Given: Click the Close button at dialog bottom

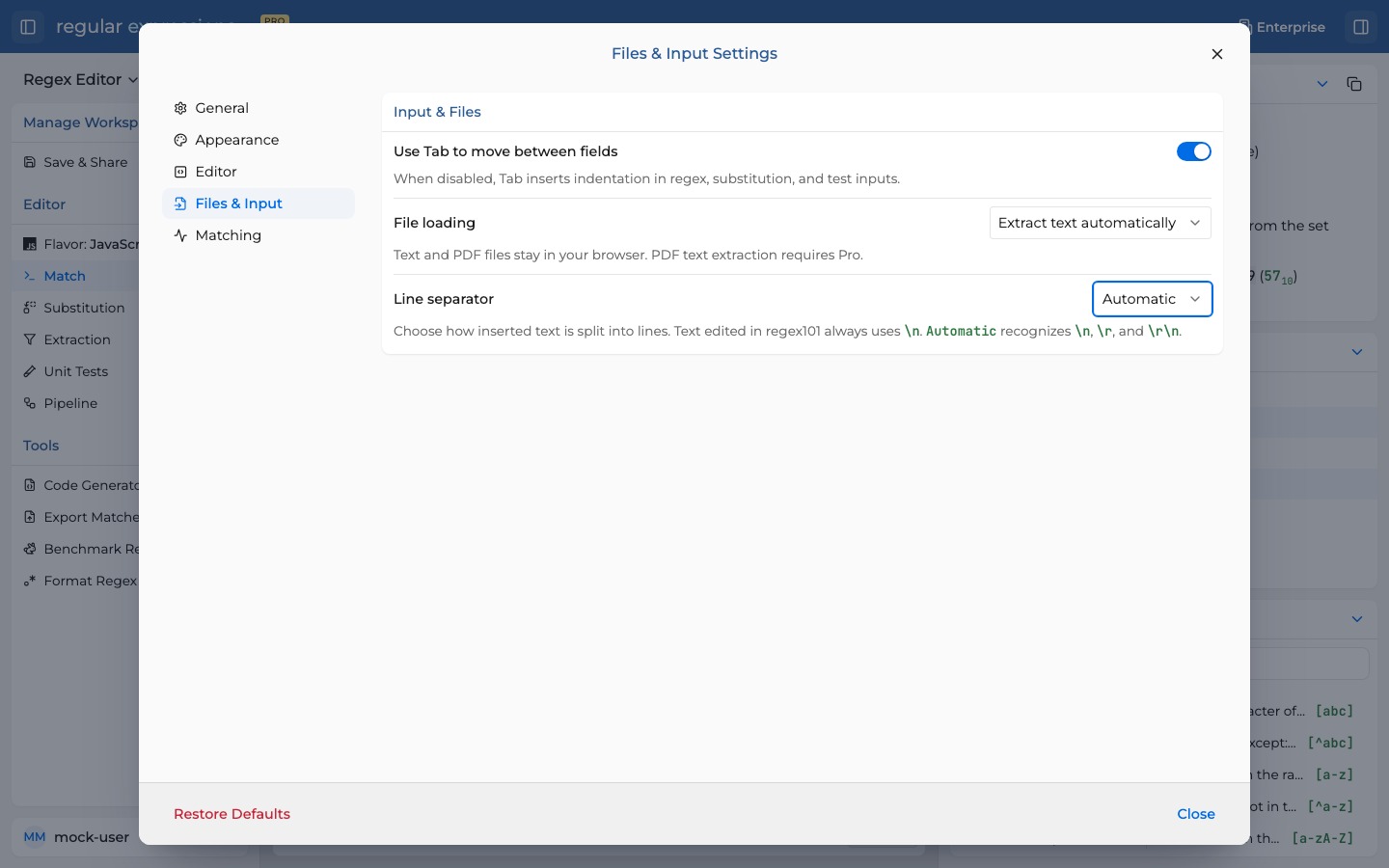Looking at the screenshot, I should point(1196,814).
